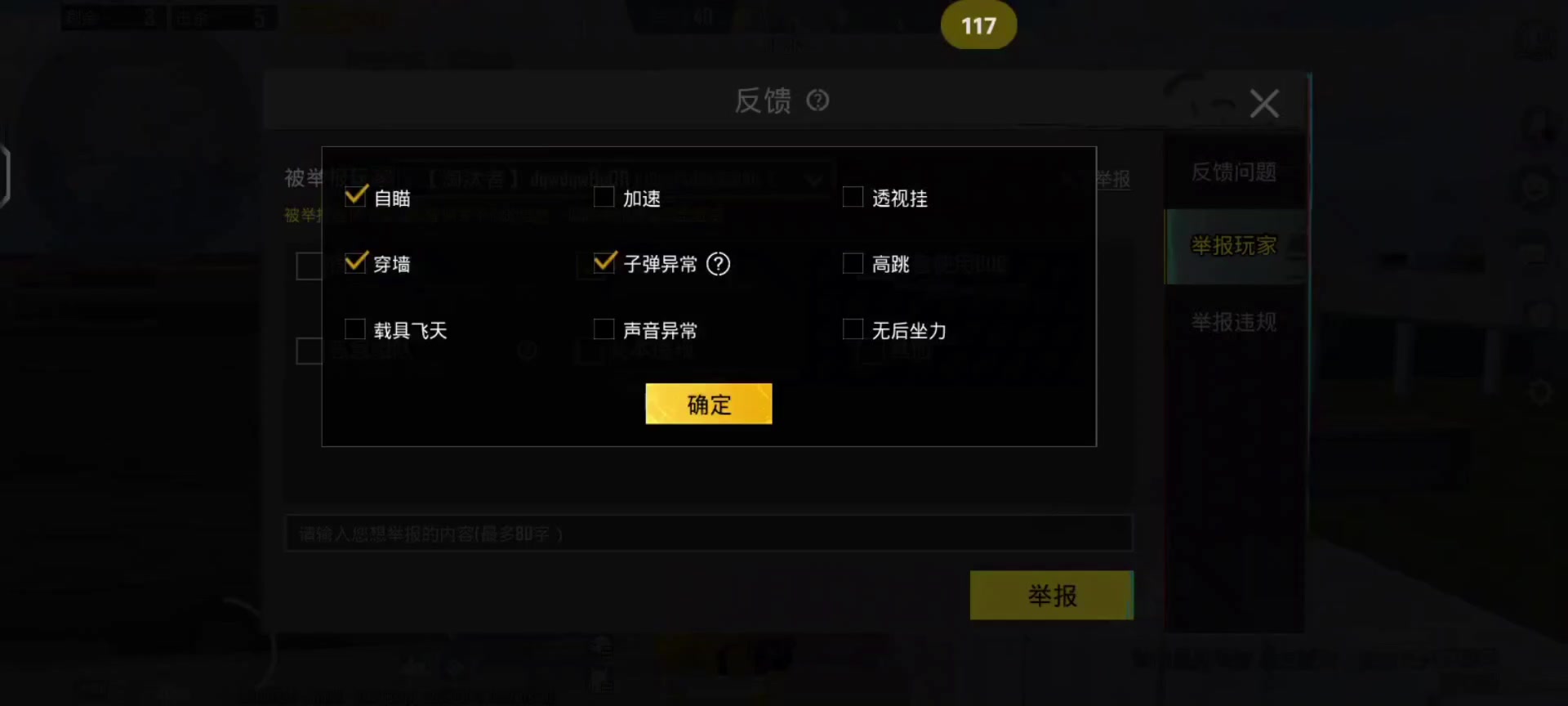Open the 举报违规 tab
The image size is (1568, 706).
1234,322
